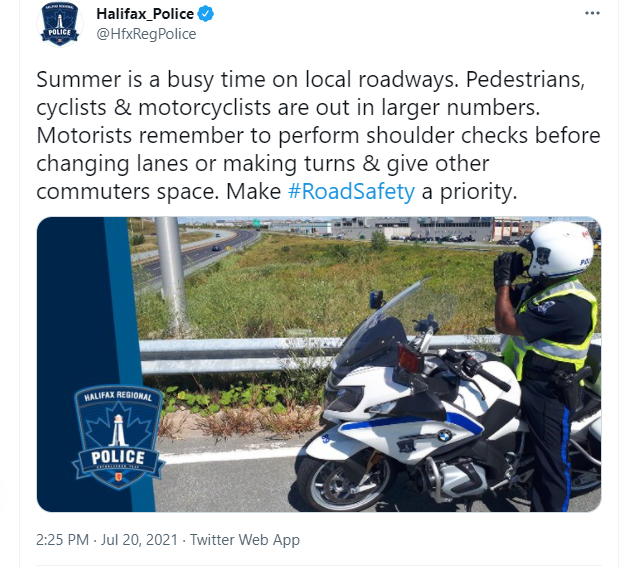This screenshot has height=569, width=621.
Task: Click the officer's white helmet in the photo
Action: pos(558,249)
